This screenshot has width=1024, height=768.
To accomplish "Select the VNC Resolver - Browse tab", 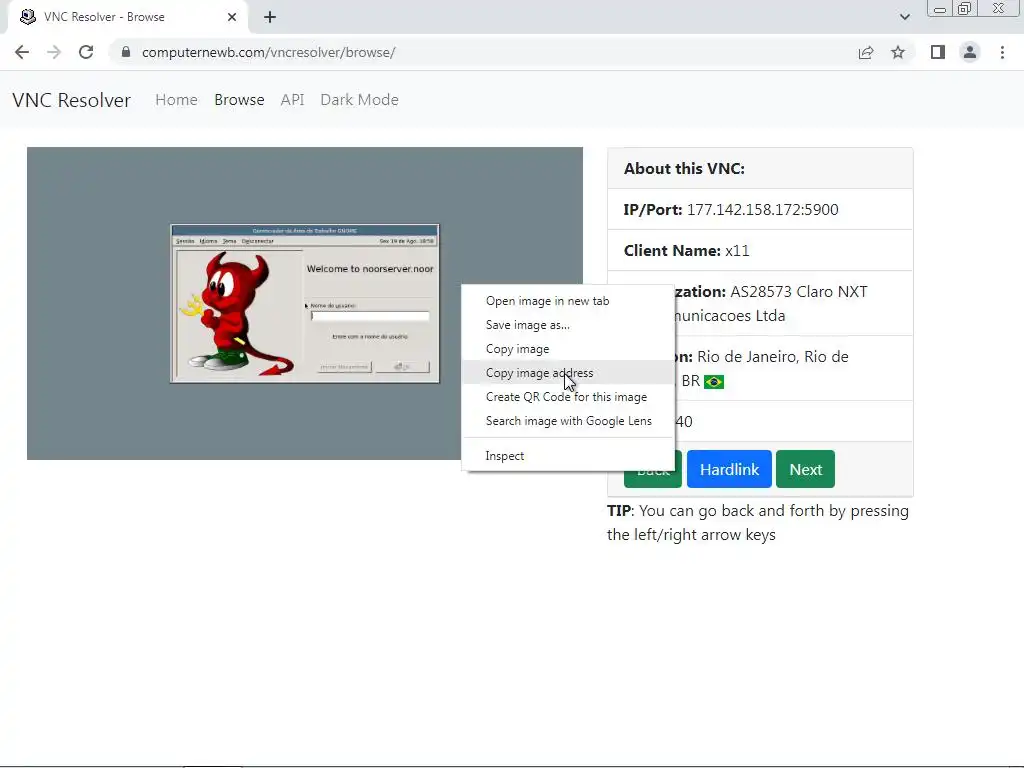I will tap(127, 17).
